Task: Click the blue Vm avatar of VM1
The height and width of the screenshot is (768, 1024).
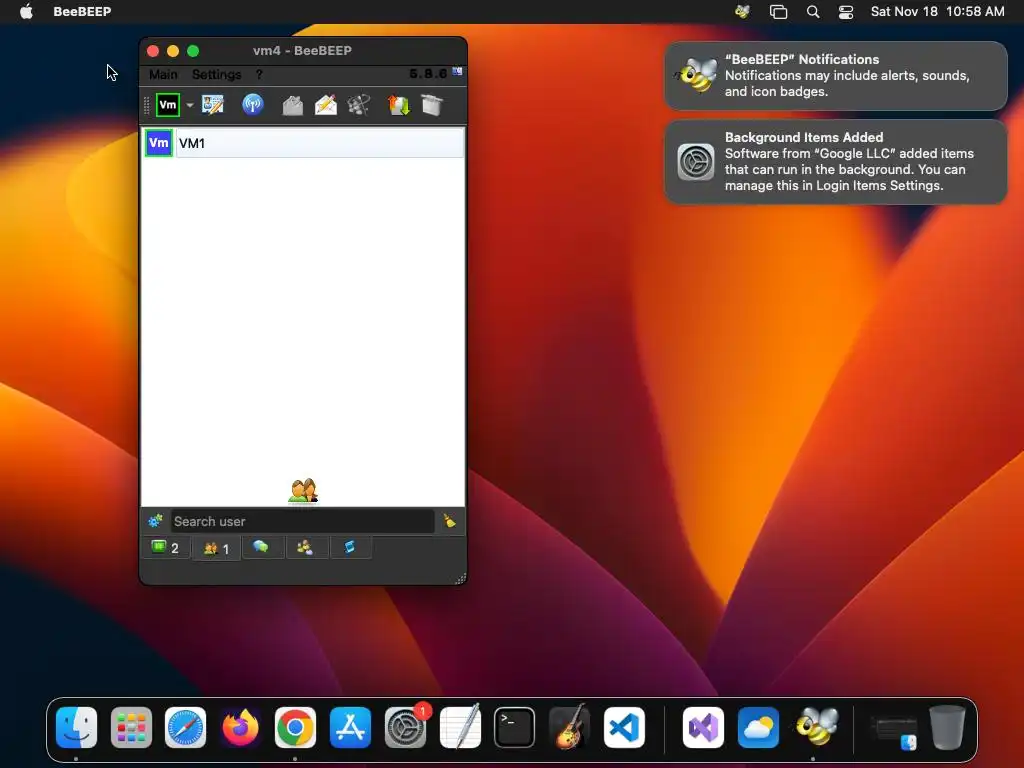Action: coord(159,143)
